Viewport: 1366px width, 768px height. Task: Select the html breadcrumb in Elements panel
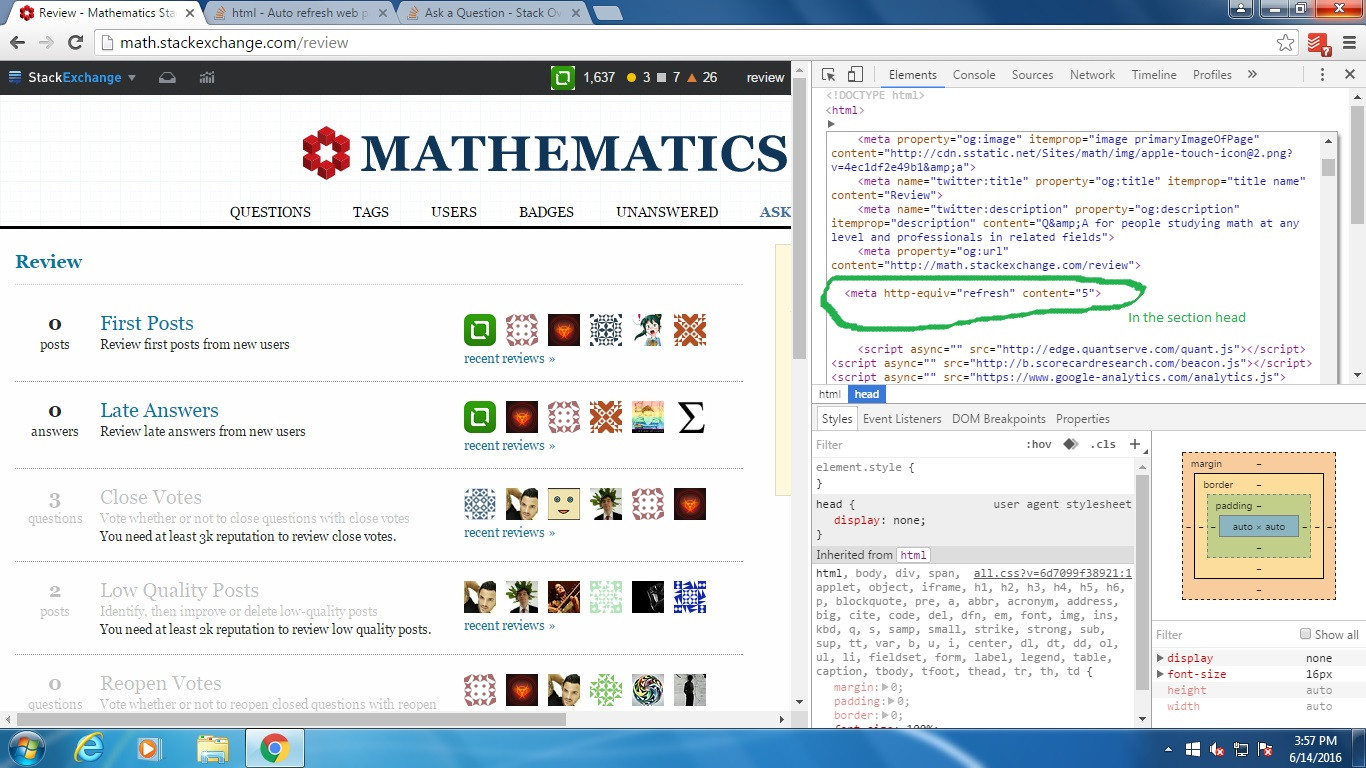click(x=830, y=394)
